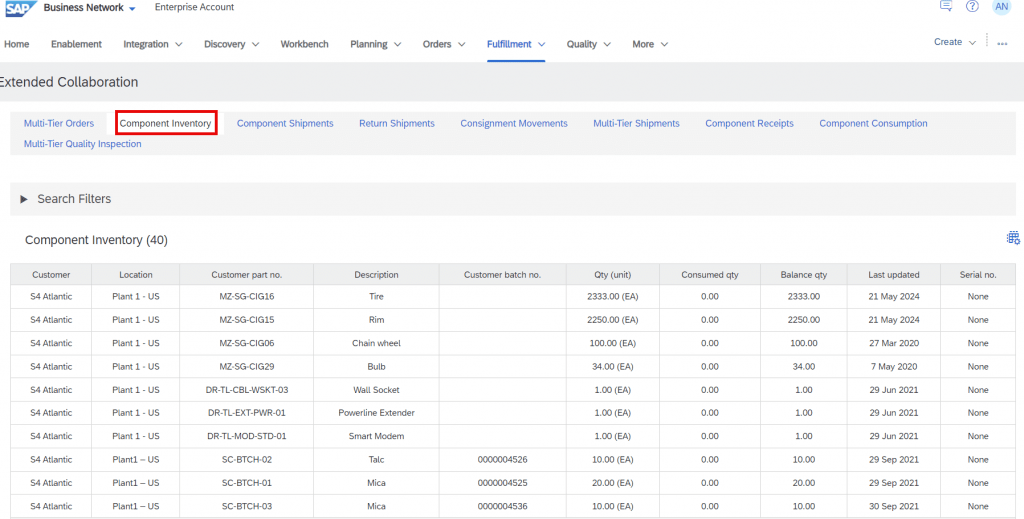Click quantity 2333.00 (EA)
The height and width of the screenshot is (519, 1024).
(613, 296)
